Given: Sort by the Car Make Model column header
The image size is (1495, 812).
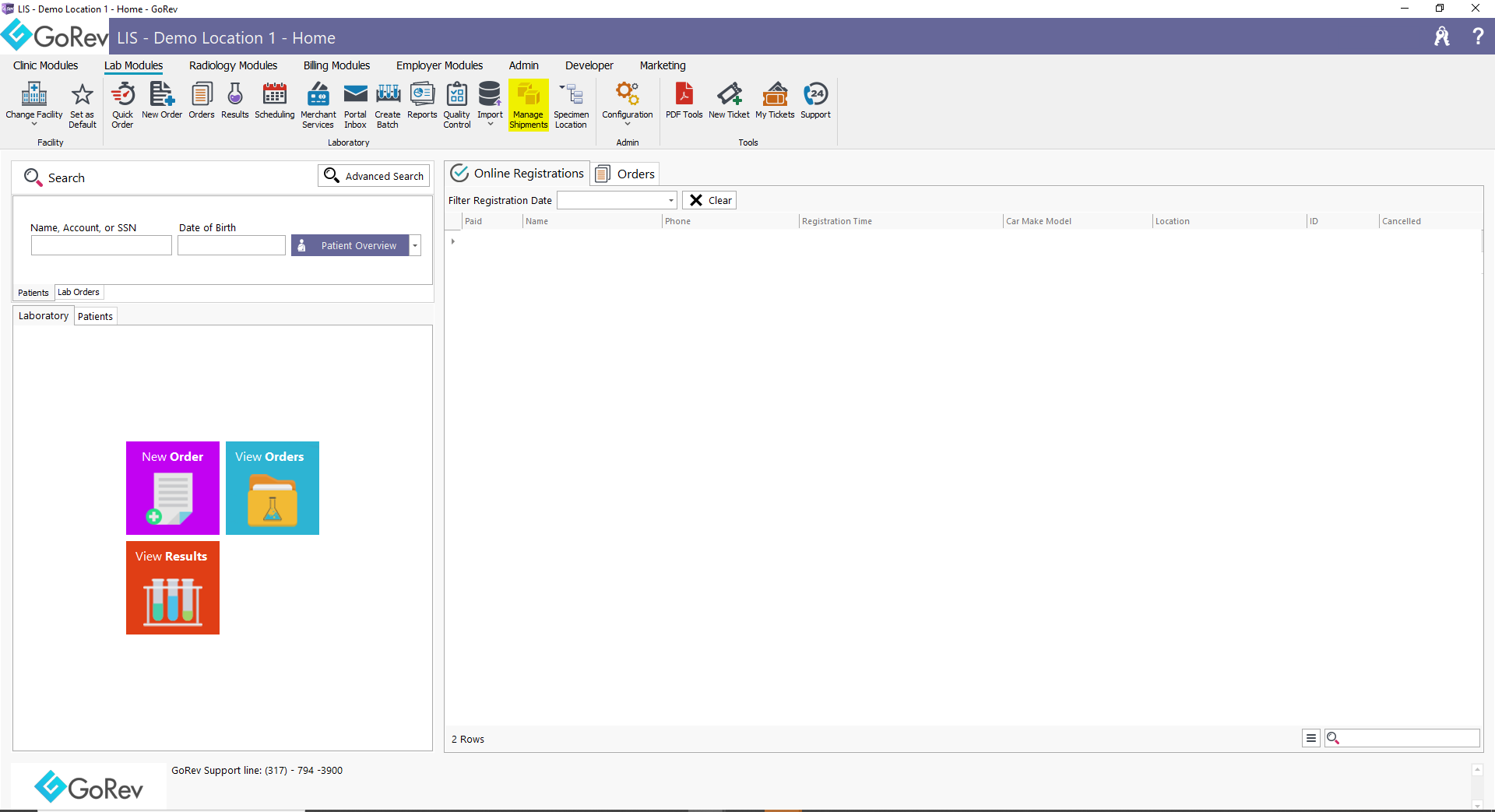Looking at the screenshot, I should pos(1078,221).
